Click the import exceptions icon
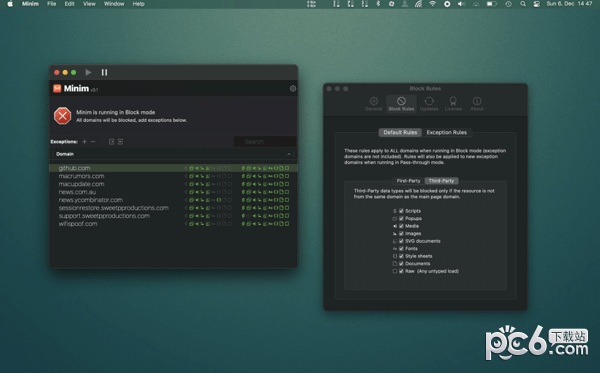Image resolution: width=600 pixels, height=373 pixels. coord(112,142)
